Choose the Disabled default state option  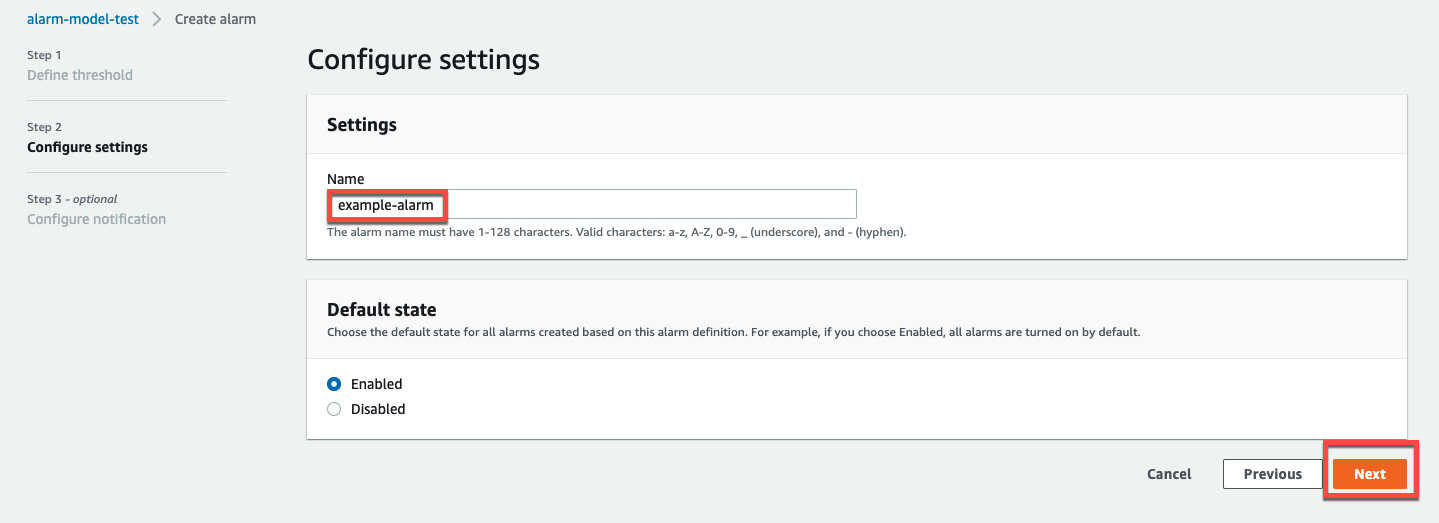coord(335,409)
